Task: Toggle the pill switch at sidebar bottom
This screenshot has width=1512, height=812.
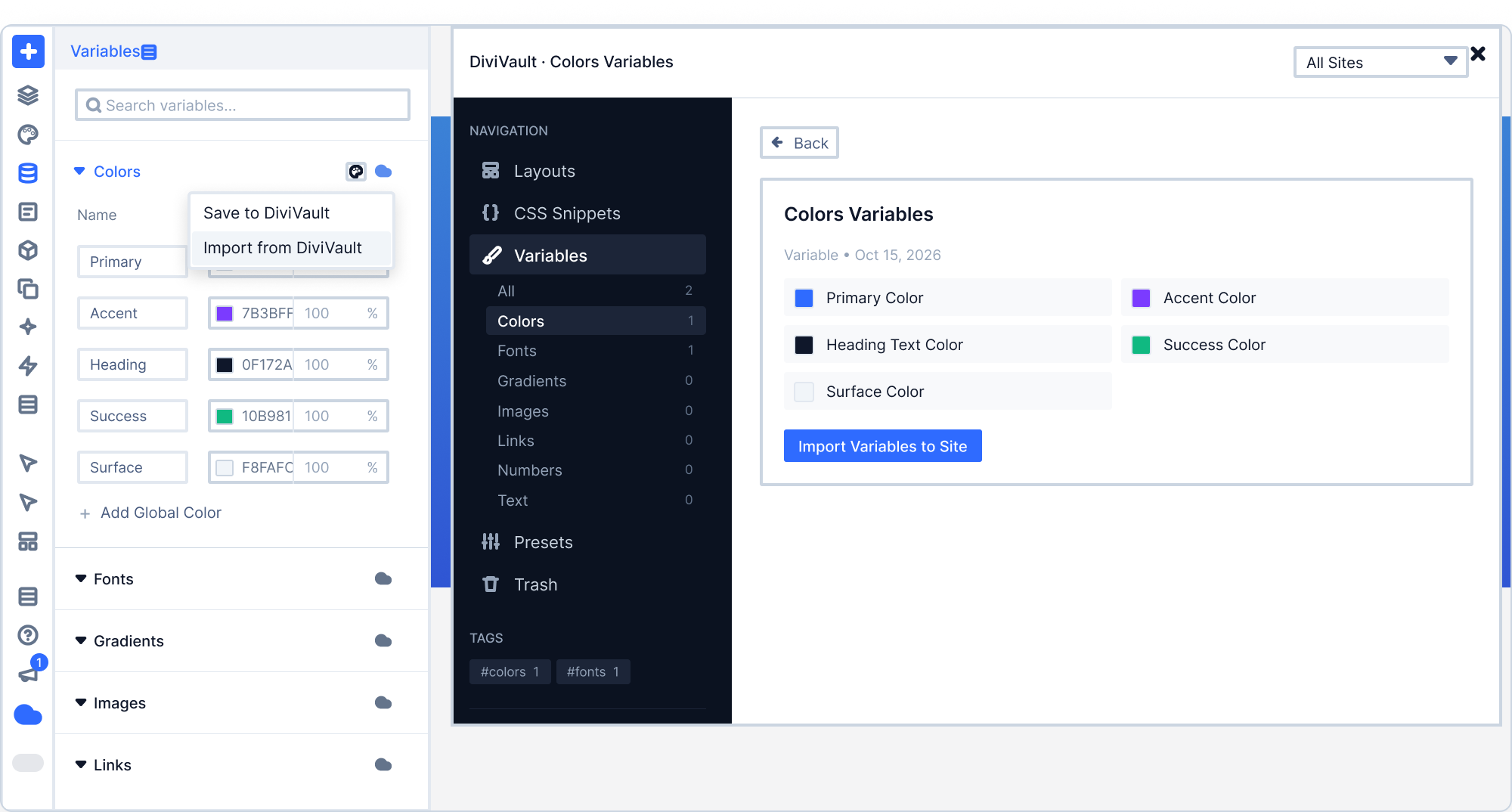Action: coord(28,763)
